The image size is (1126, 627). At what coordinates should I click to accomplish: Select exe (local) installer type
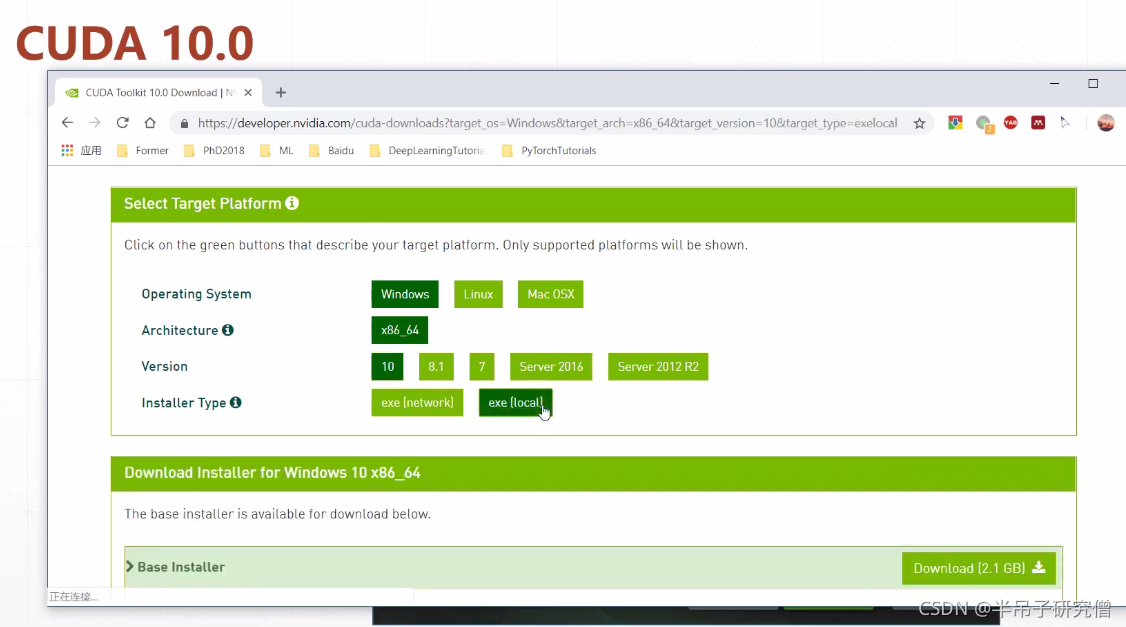pos(516,402)
